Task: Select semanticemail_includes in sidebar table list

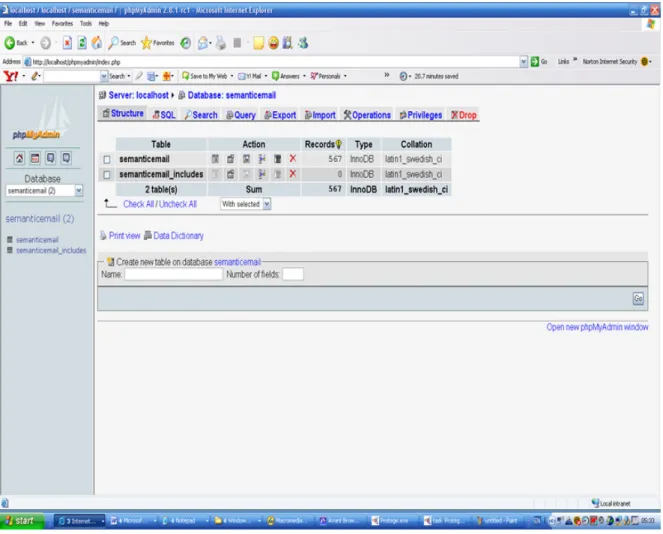Action: [51, 251]
